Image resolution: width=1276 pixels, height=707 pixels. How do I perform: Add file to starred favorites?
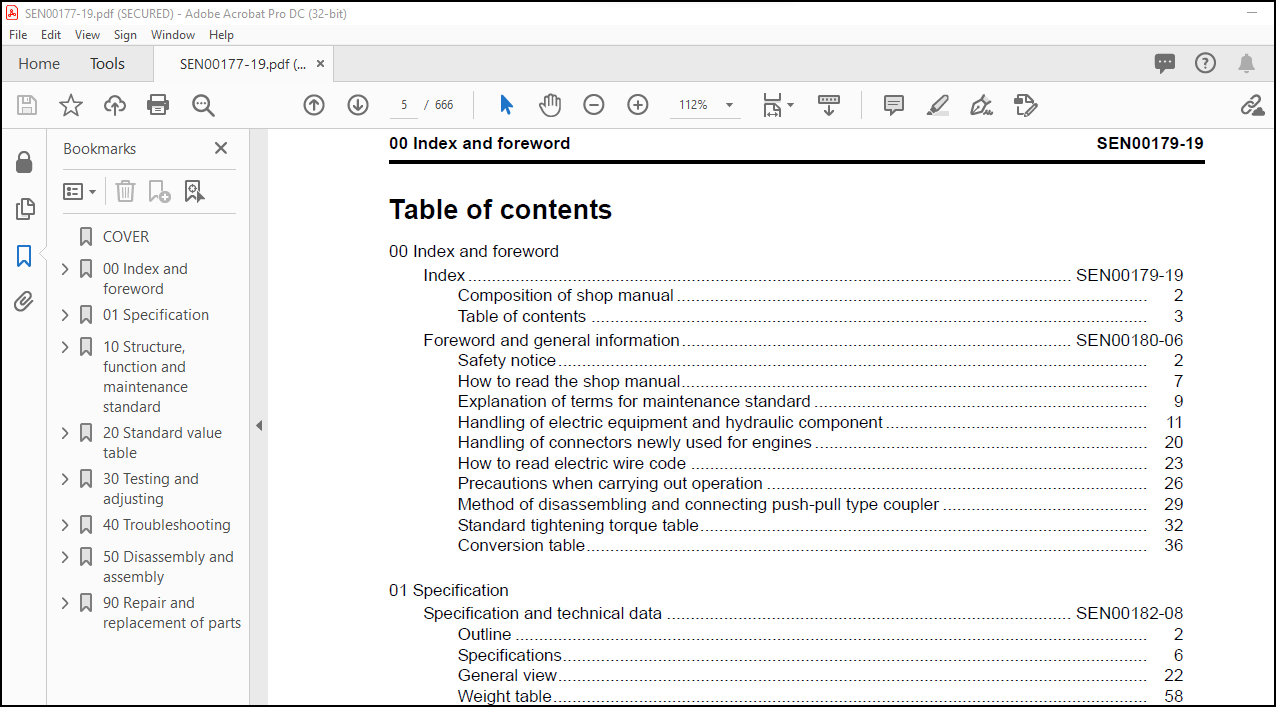click(71, 105)
